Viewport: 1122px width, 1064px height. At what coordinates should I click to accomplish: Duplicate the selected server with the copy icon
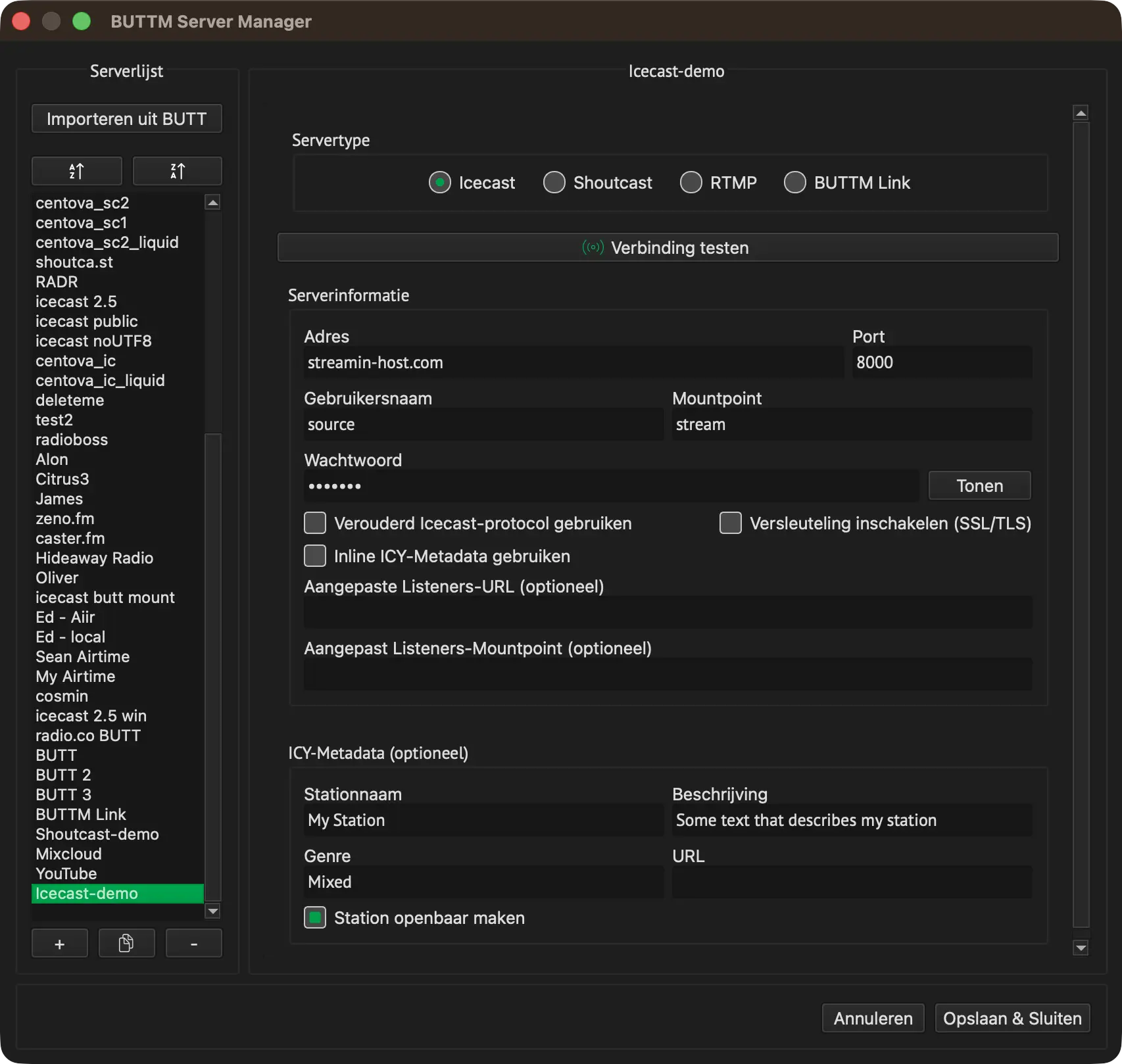[126, 944]
